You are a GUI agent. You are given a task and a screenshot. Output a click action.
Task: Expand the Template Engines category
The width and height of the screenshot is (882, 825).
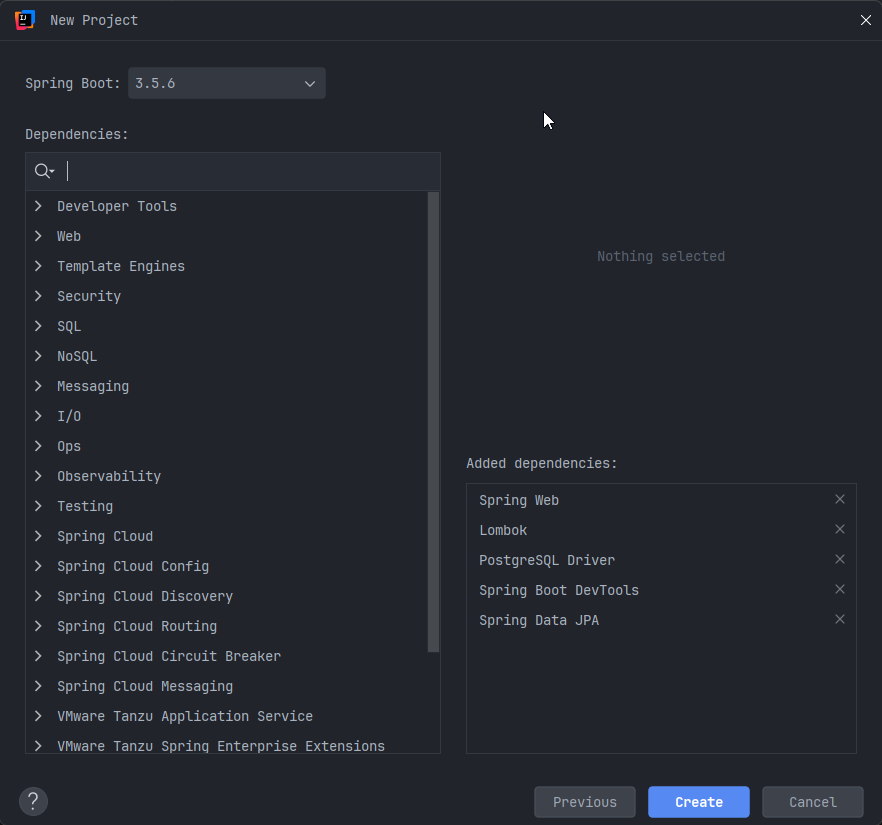point(38,266)
